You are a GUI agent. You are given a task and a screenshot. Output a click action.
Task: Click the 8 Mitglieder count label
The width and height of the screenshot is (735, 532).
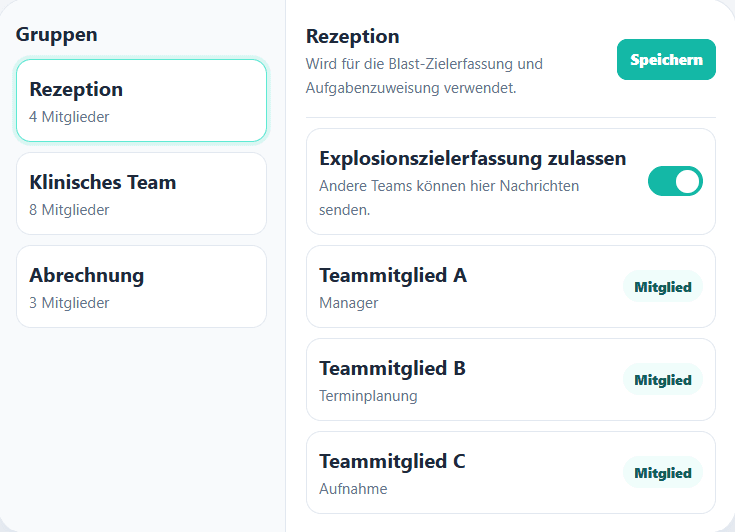click(69, 210)
